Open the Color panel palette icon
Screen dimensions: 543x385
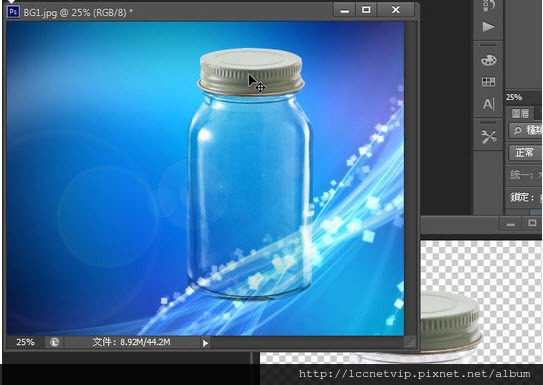point(488,60)
